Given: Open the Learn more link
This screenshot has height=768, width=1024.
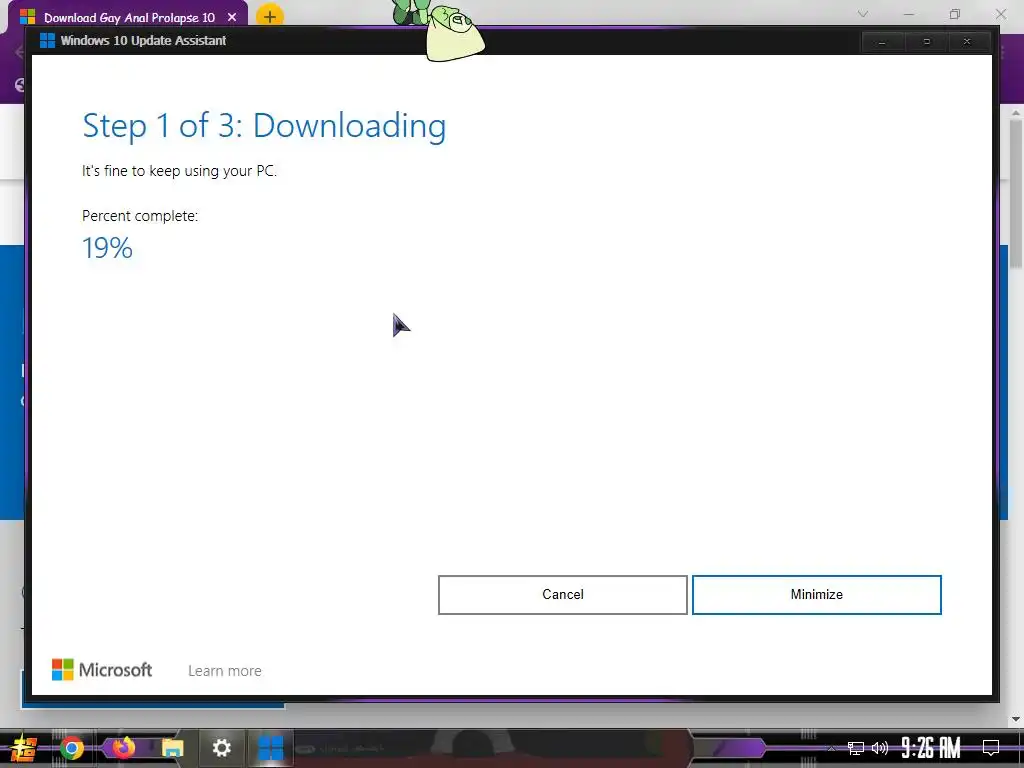Looking at the screenshot, I should pos(225,671).
